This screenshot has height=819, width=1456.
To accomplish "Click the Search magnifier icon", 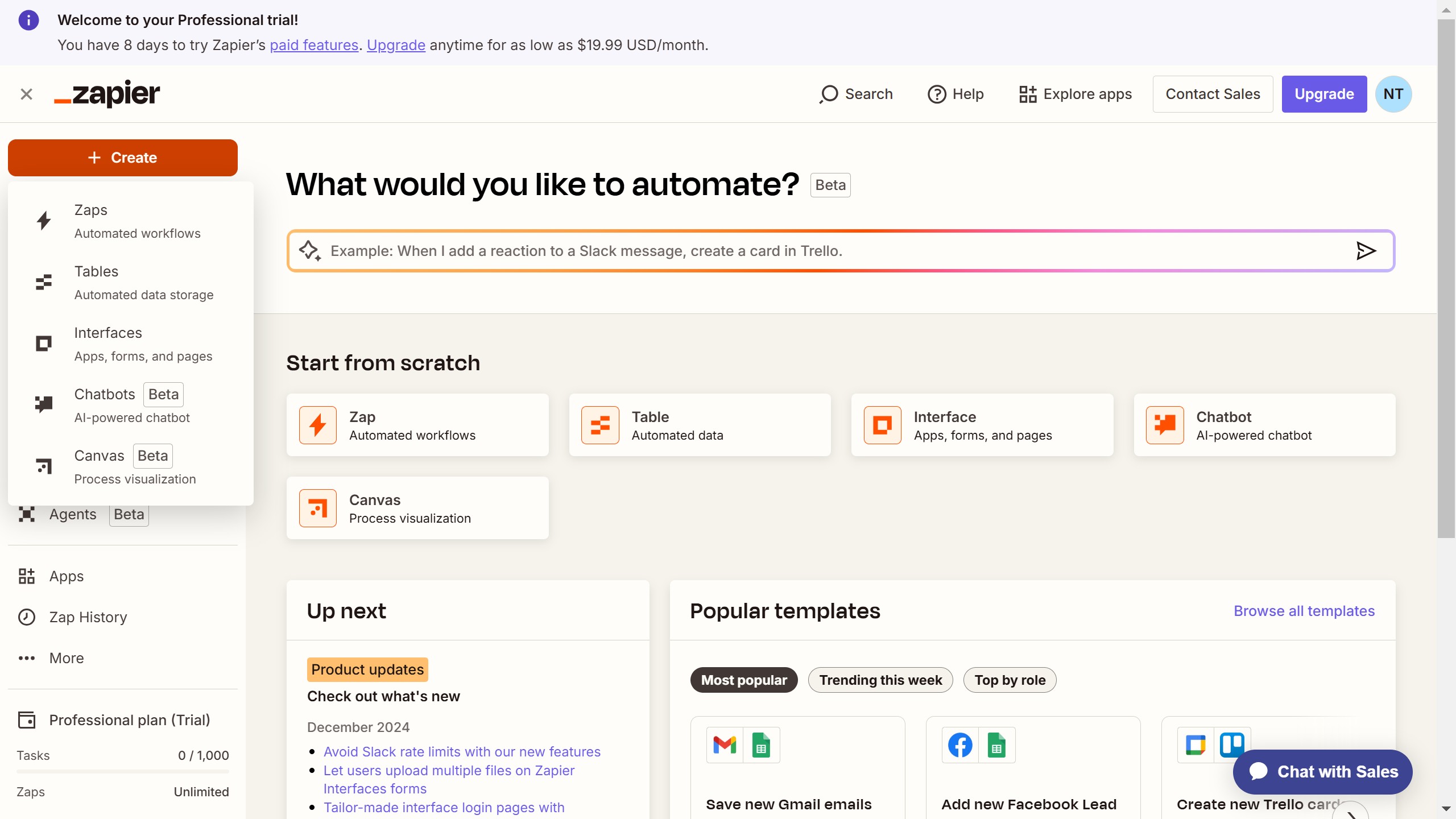I will (x=829, y=94).
